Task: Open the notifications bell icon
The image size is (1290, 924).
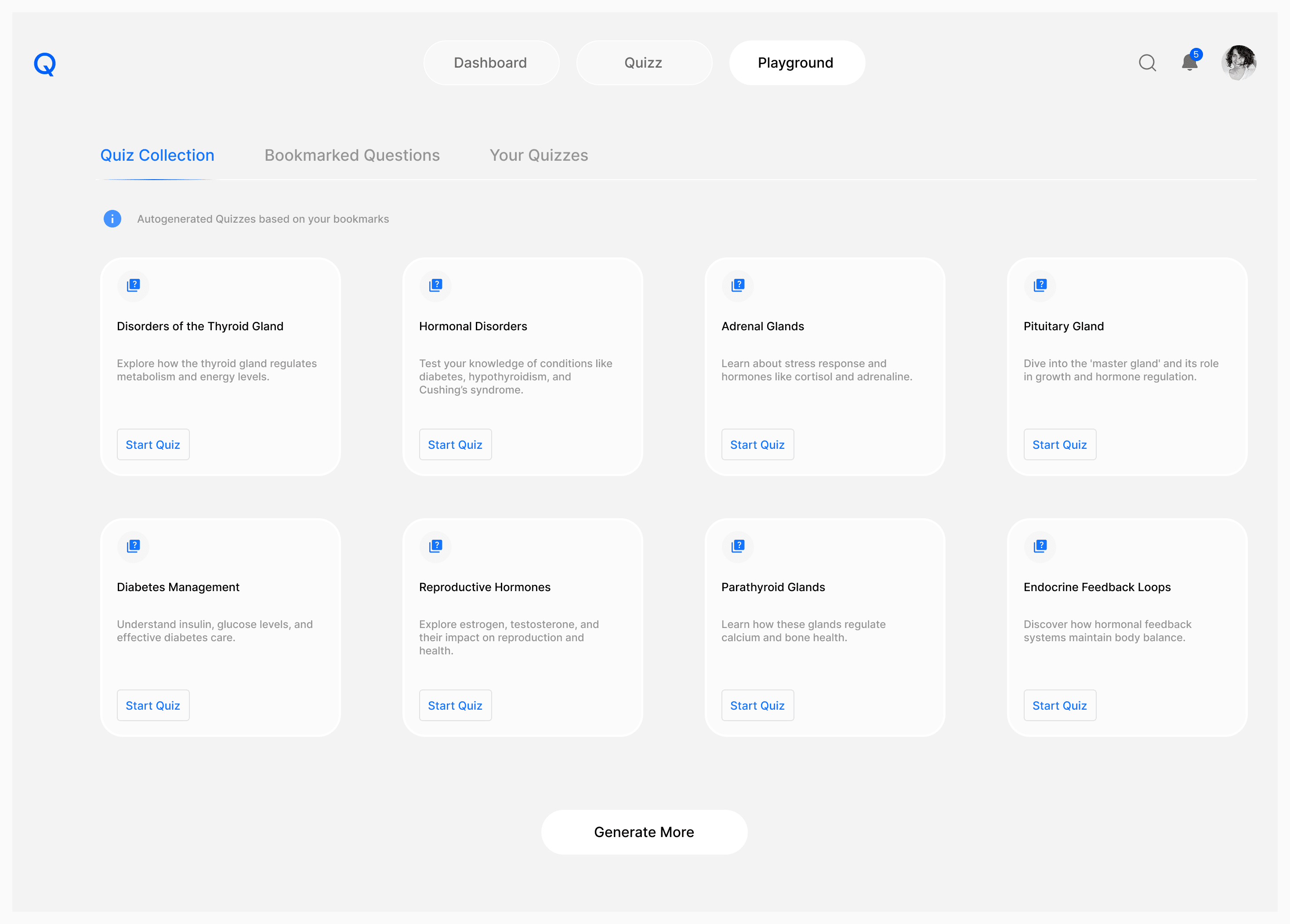Action: (1189, 62)
